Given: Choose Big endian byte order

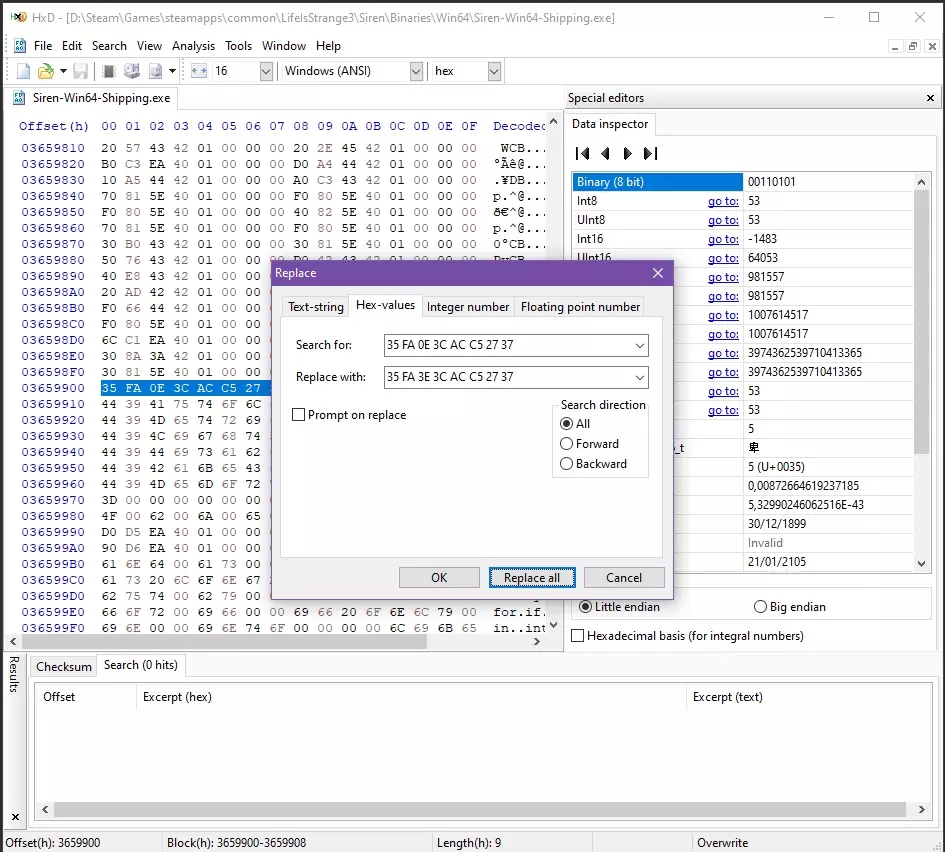Looking at the screenshot, I should coord(760,607).
